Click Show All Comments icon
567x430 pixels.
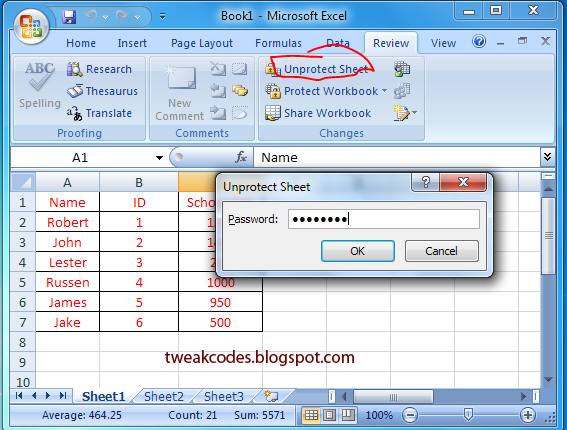pyautogui.click(x=240, y=91)
